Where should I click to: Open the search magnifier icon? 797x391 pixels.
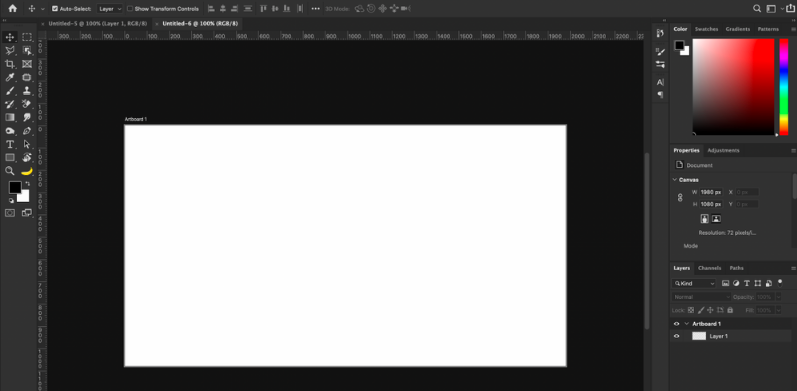click(757, 8)
